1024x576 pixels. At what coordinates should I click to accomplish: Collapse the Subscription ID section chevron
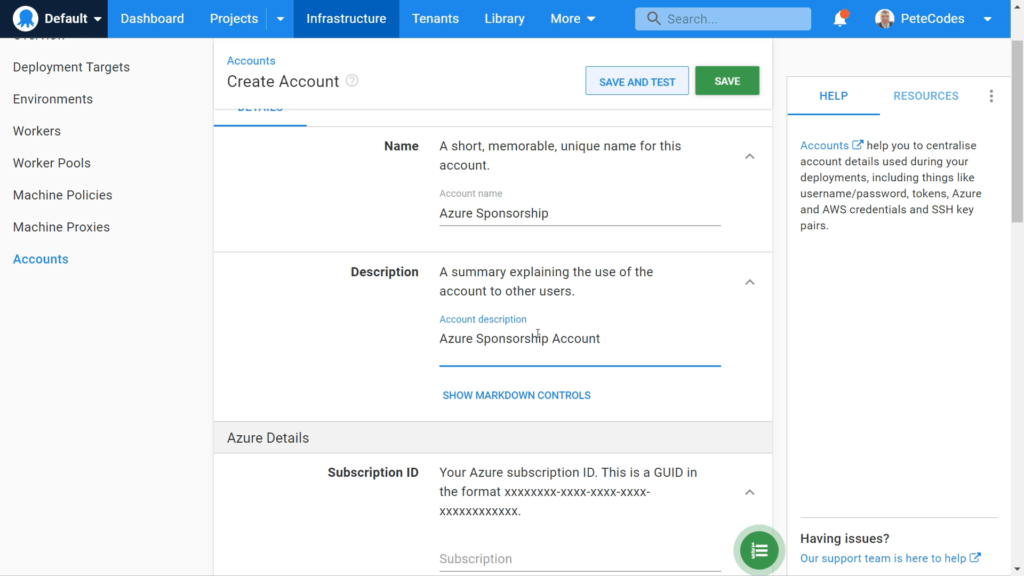click(x=750, y=492)
